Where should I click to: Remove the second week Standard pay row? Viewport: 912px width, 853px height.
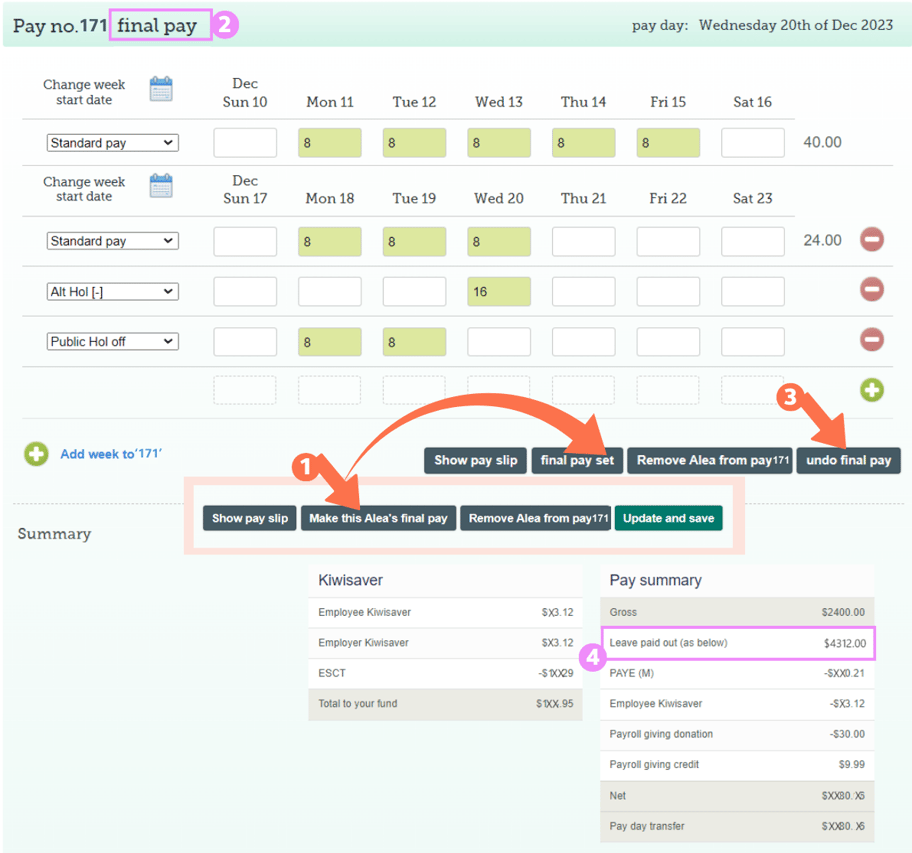point(872,240)
